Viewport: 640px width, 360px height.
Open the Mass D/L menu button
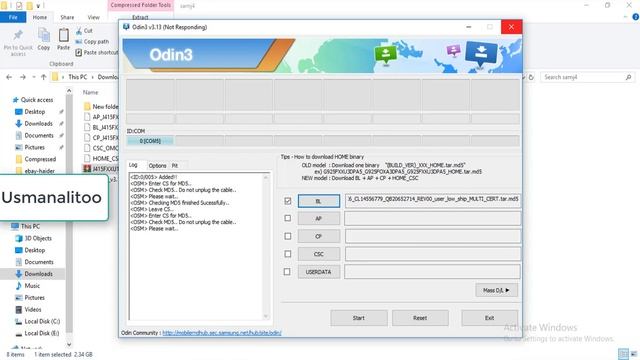click(496, 290)
